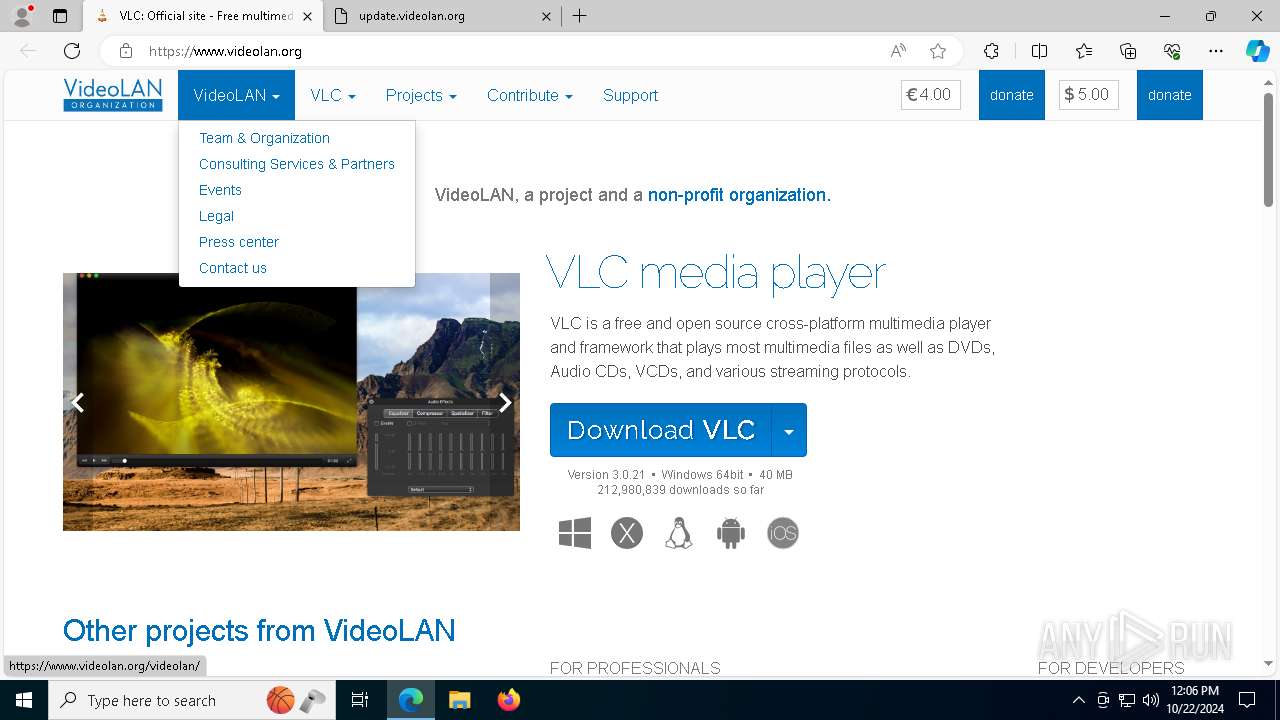Open Read aloud icon in address bar
The image size is (1280, 720).
(898, 51)
